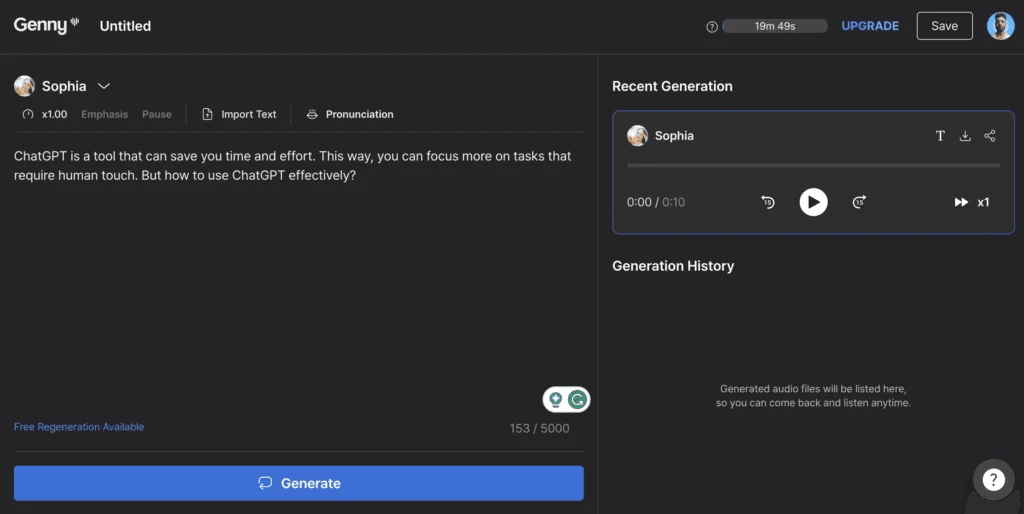Play the generated audio
The width and height of the screenshot is (1024, 514).
814,202
